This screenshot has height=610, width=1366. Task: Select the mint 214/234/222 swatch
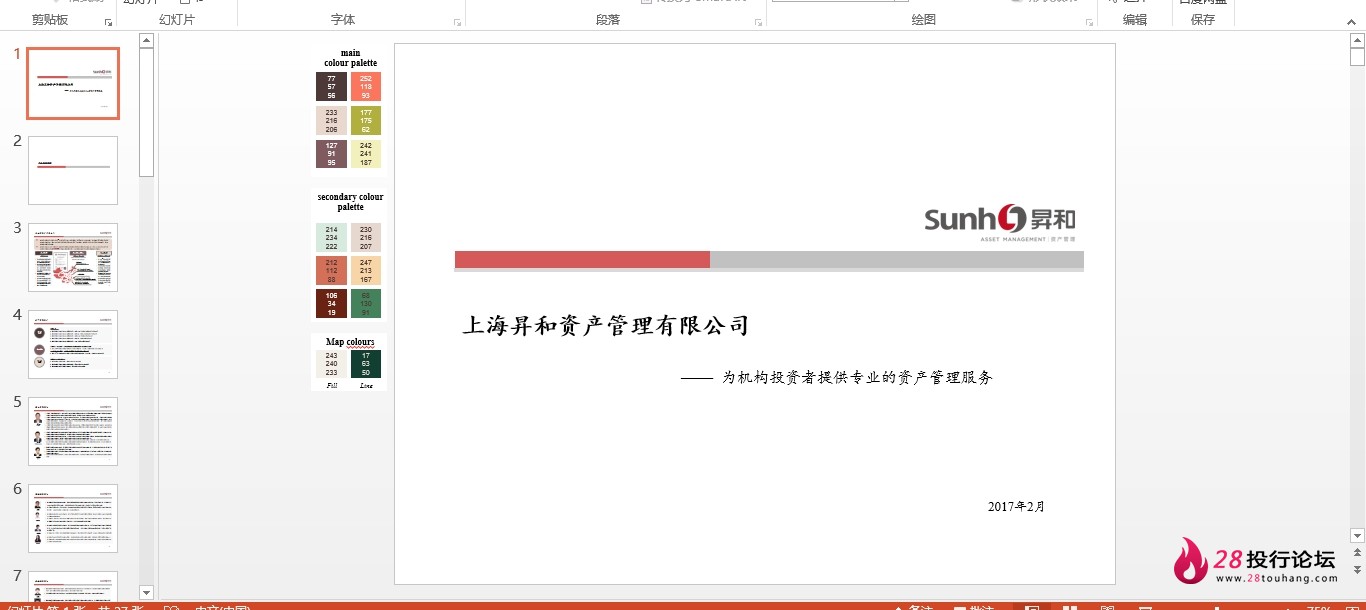coord(331,238)
